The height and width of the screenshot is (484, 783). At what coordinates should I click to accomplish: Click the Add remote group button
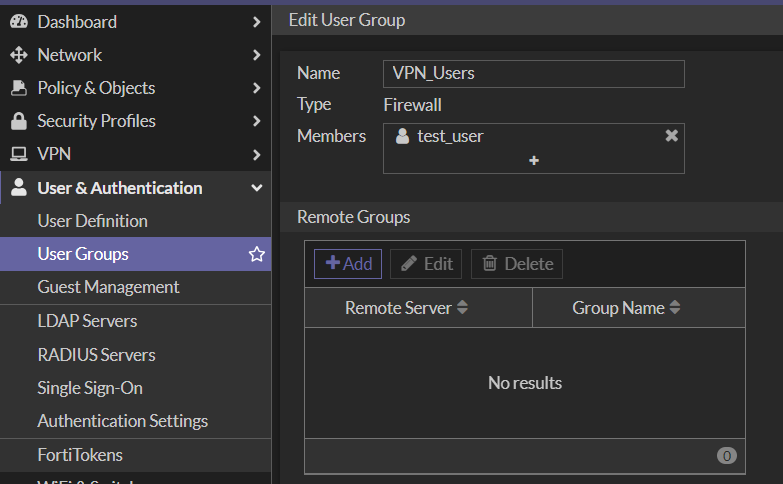pyautogui.click(x=348, y=264)
